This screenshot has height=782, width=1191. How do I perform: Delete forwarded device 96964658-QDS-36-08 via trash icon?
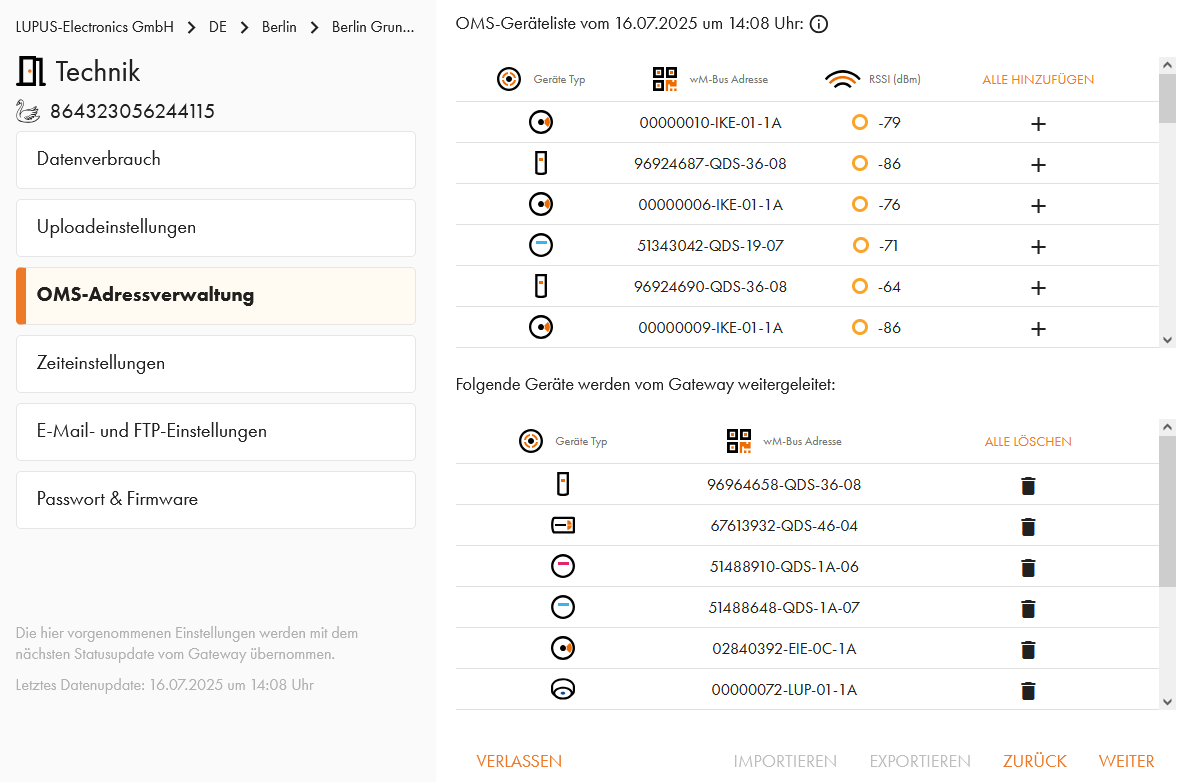click(1028, 486)
